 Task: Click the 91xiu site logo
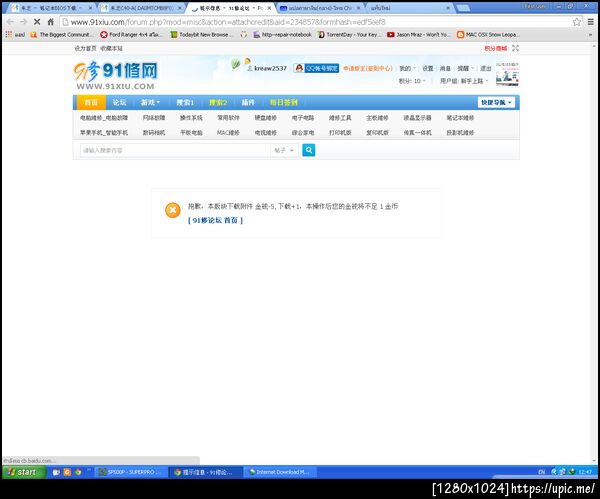point(116,76)
